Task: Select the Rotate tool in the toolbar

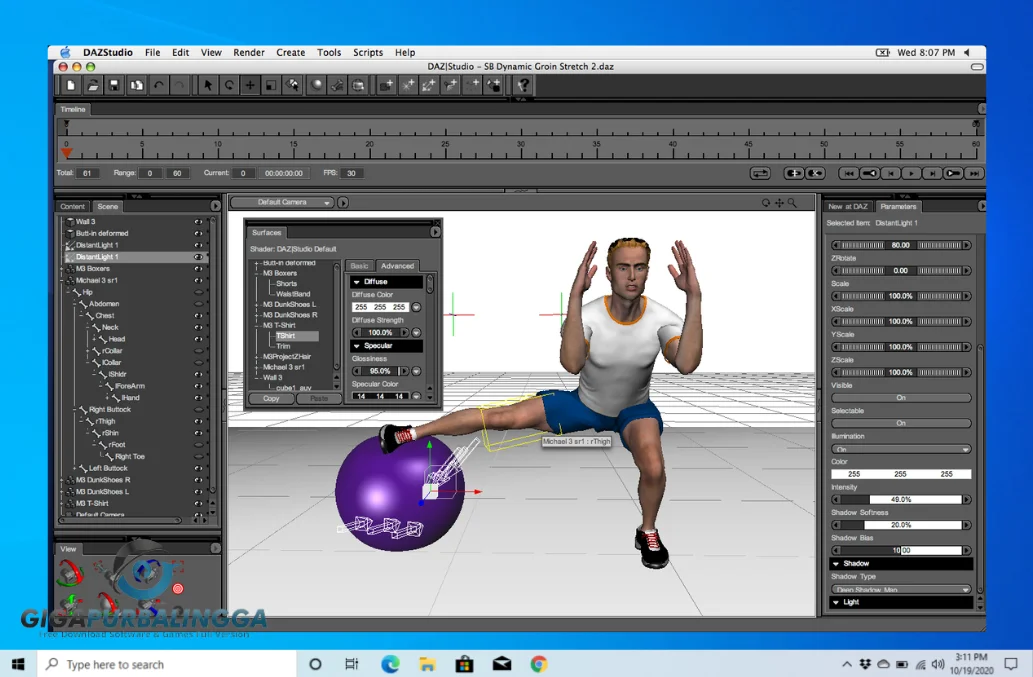Action: [228, 86]
